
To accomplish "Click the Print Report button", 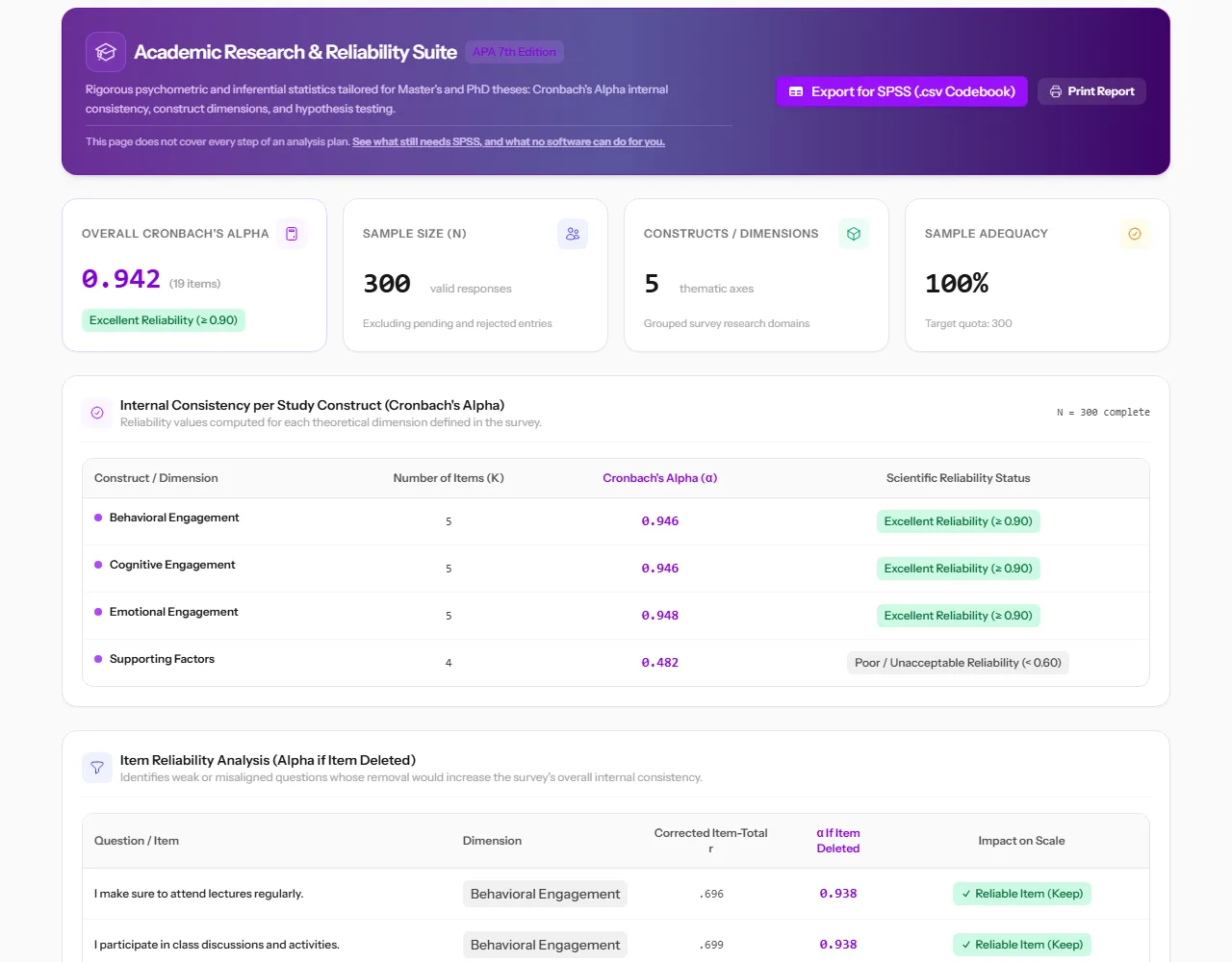I will click(x=1091, y=91).
